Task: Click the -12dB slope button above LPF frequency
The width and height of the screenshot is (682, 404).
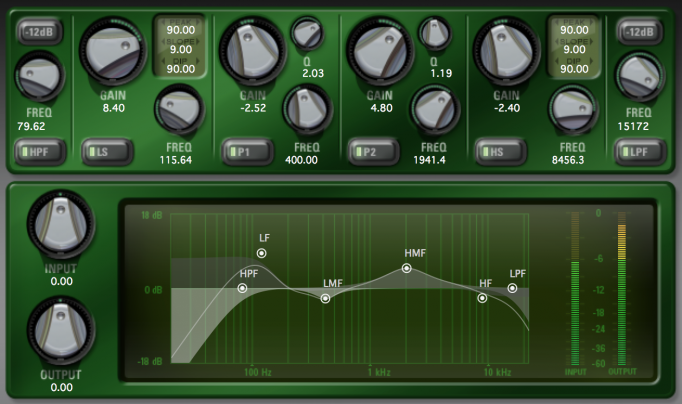Action: coord(639,32)
